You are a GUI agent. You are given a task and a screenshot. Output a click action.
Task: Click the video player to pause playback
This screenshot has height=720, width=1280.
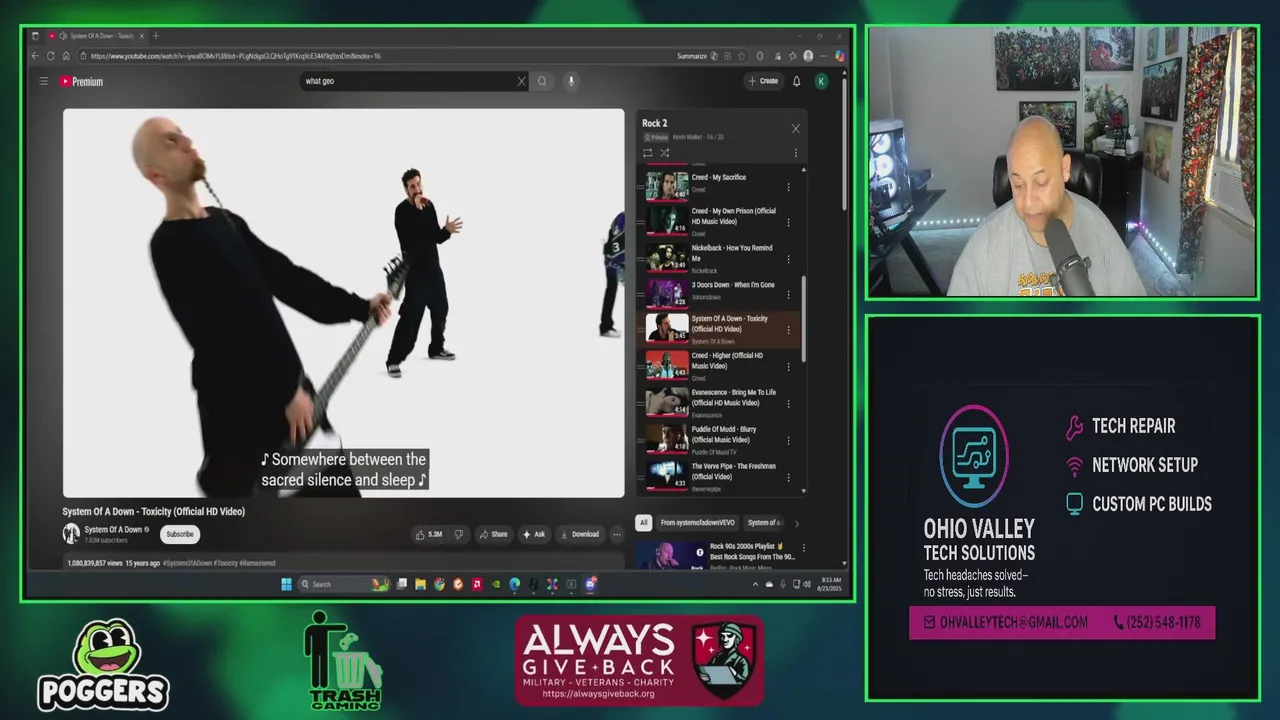point(343,302)
